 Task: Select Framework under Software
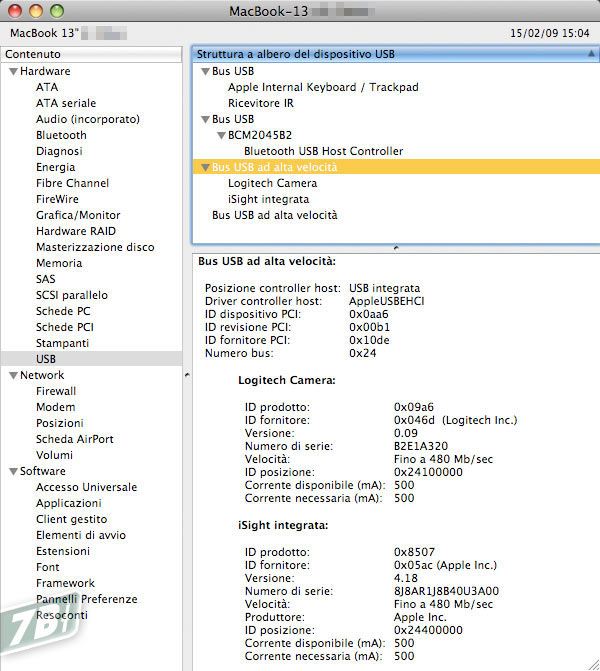(65, 583)
